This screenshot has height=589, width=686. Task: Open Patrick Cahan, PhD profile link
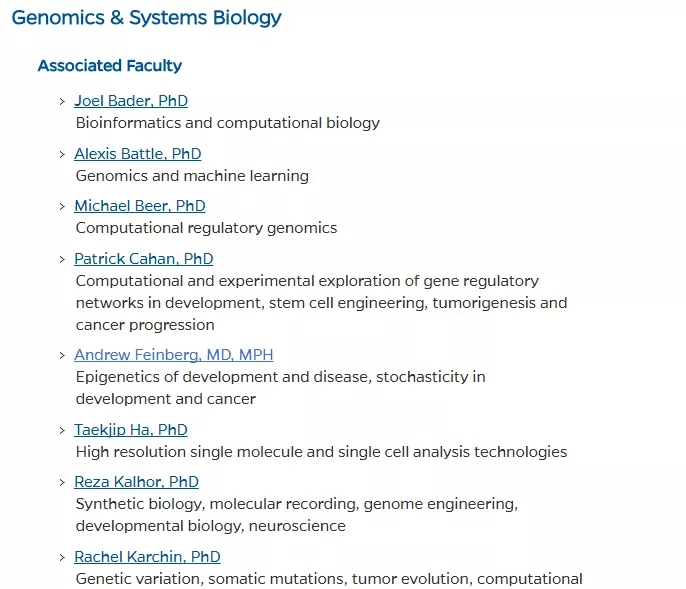pyautogui.click(x=144, y=259)
